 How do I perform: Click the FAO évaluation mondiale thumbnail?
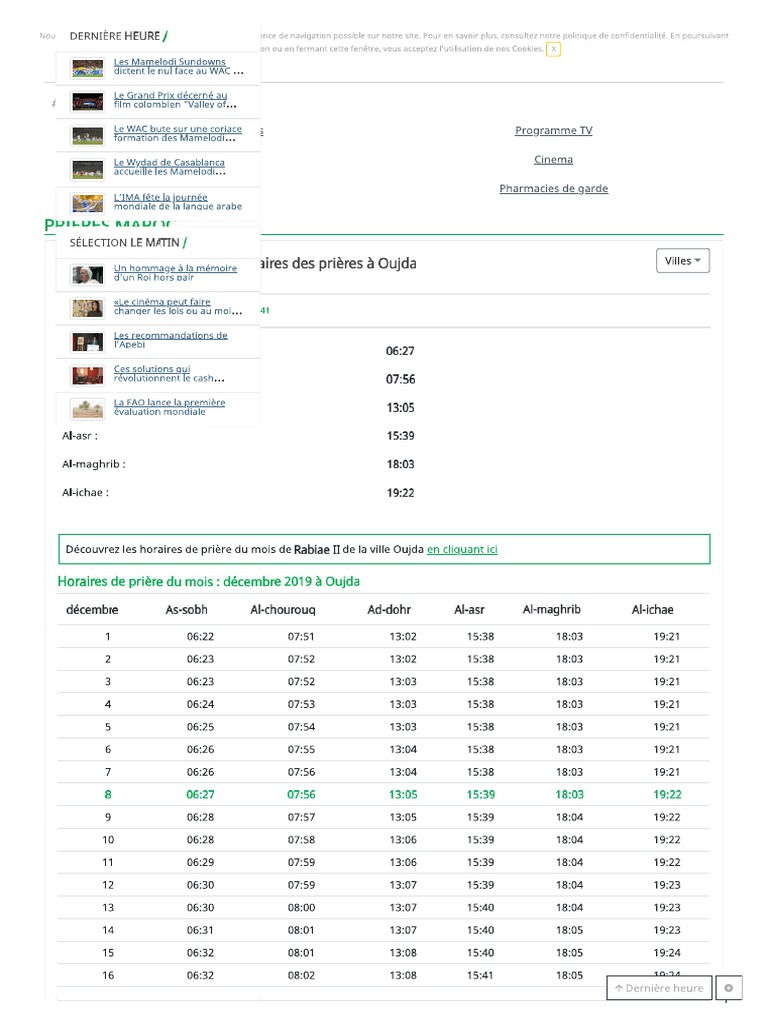(88, 408)
